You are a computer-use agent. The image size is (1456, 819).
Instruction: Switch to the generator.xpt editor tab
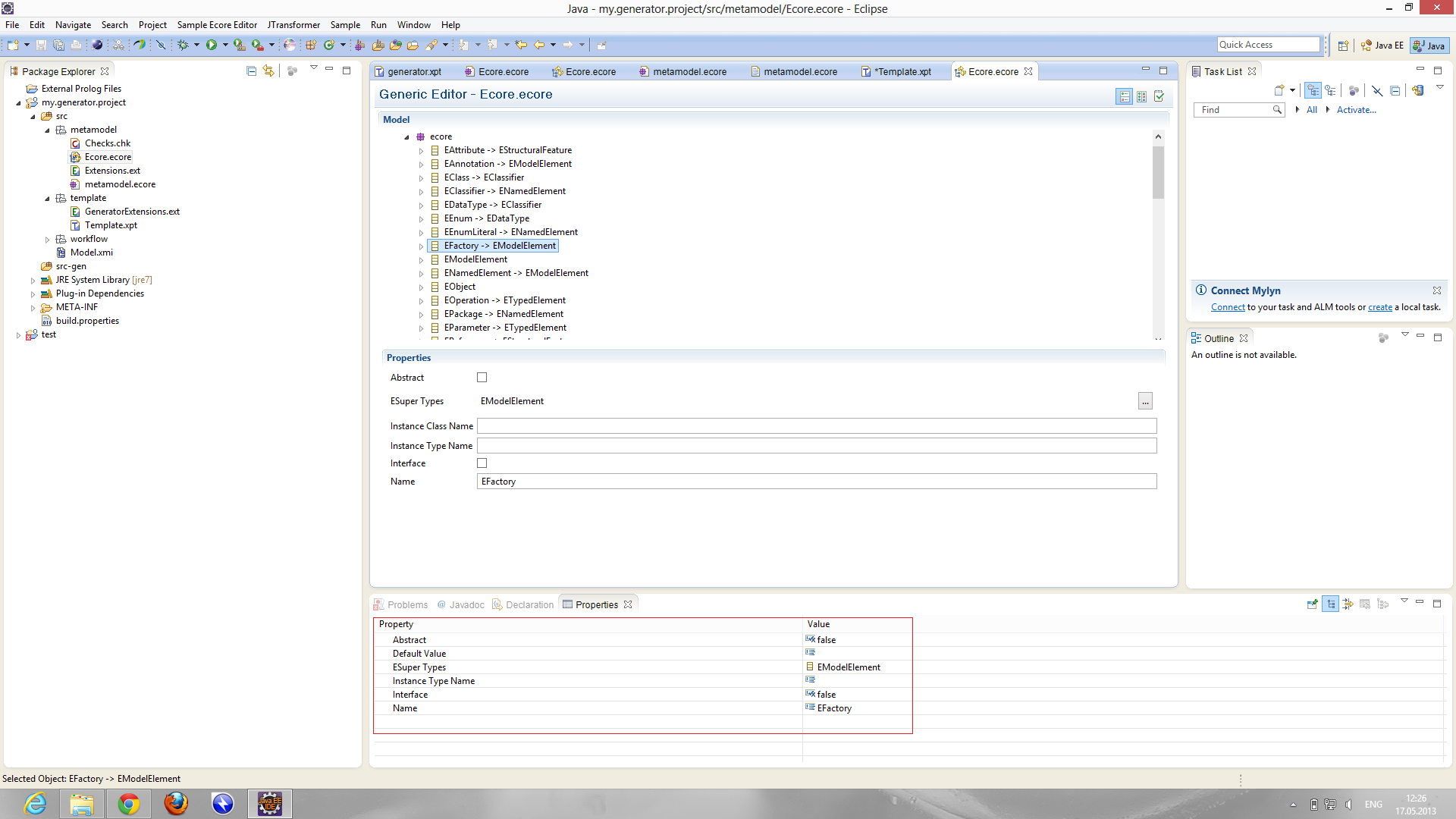point(409,71)
